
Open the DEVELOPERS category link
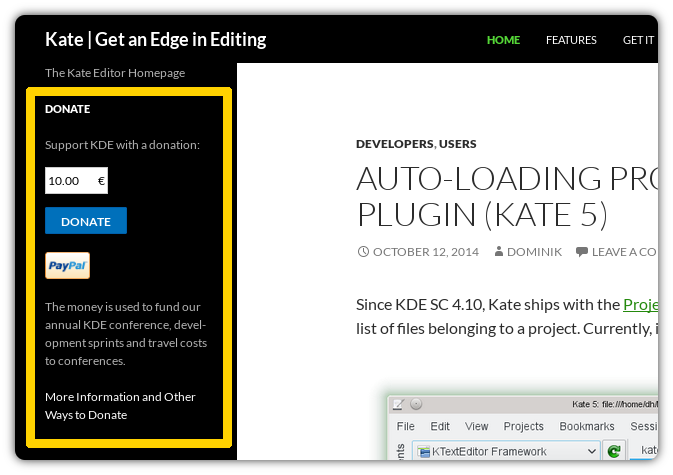(394, 144)
